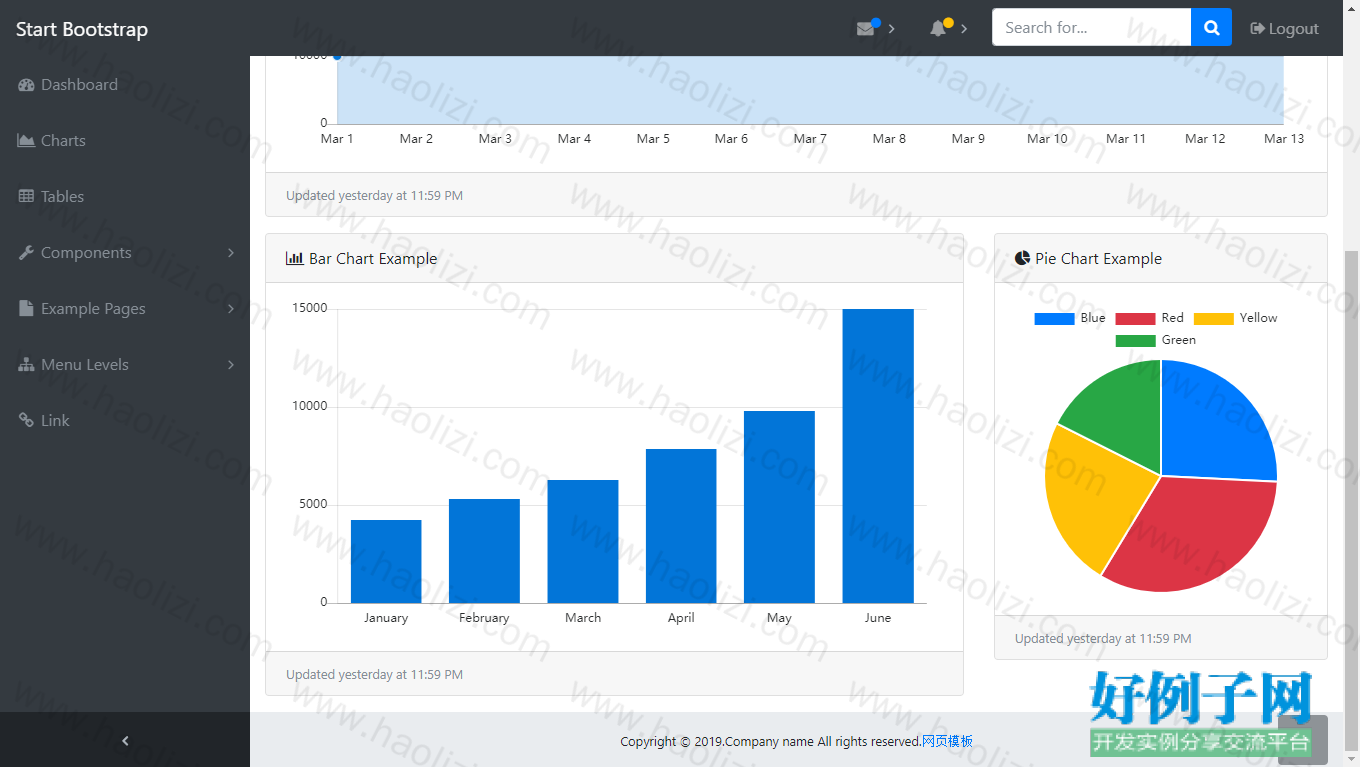
Task: Click the Copyright 2019 footer text
Action: [770, 741]
